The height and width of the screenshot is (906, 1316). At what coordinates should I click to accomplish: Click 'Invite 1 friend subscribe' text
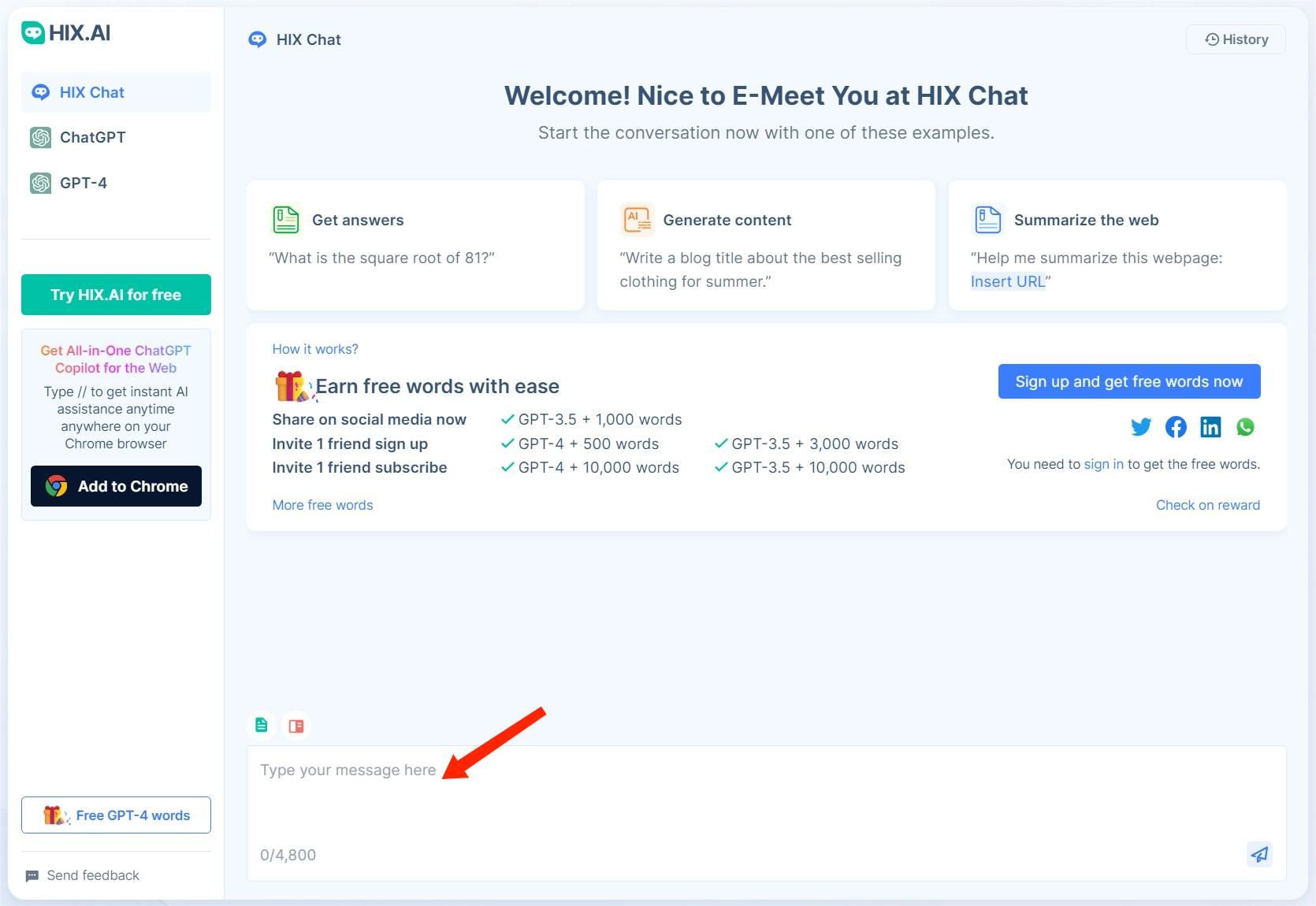point(359,467)
